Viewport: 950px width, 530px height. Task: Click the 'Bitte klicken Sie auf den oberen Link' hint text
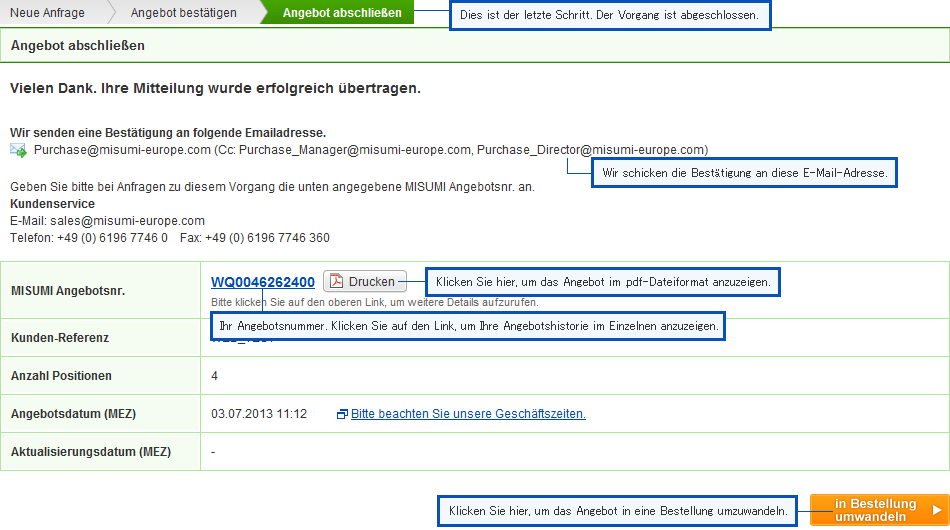[374, 302]
